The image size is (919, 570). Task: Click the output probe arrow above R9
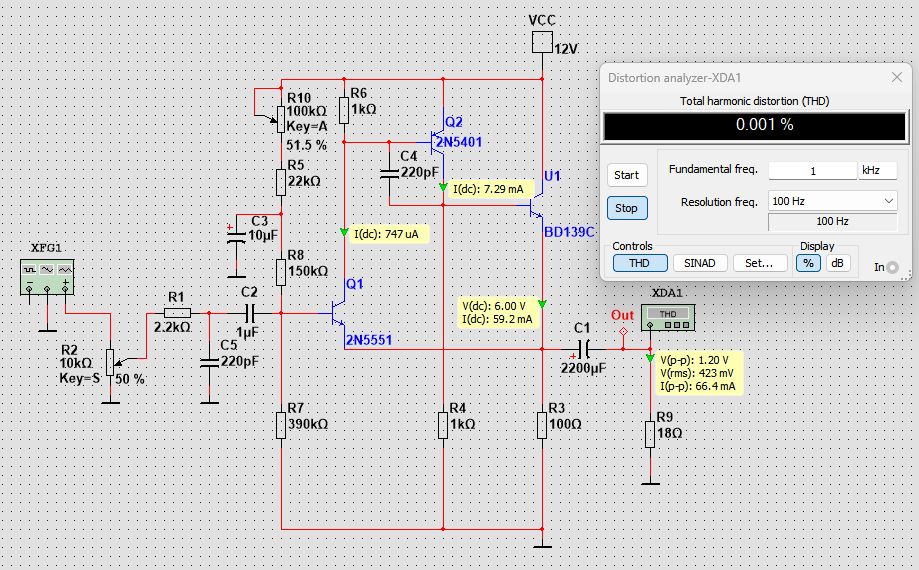pyautogui.click(x=650, y=357)
